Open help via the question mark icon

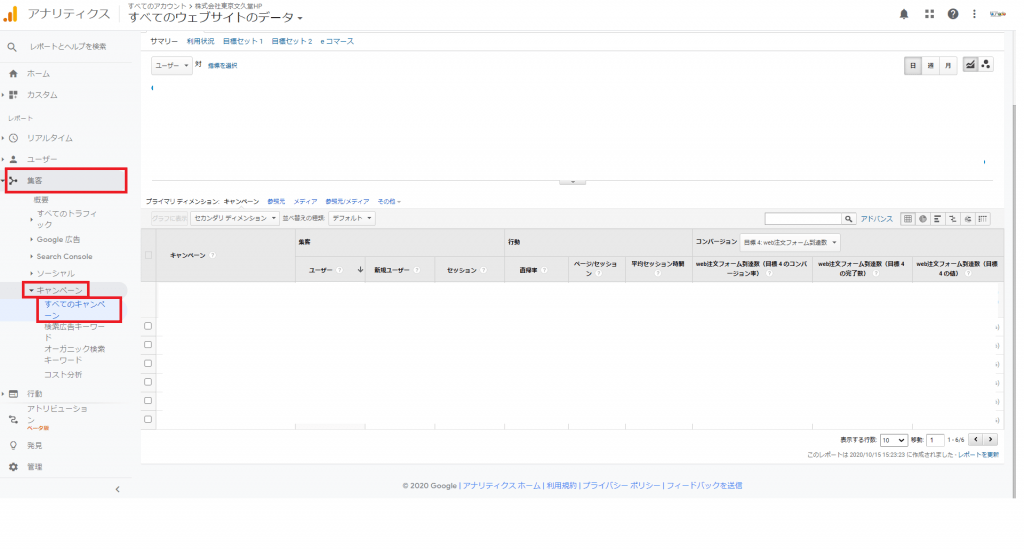tap(953, 14)
